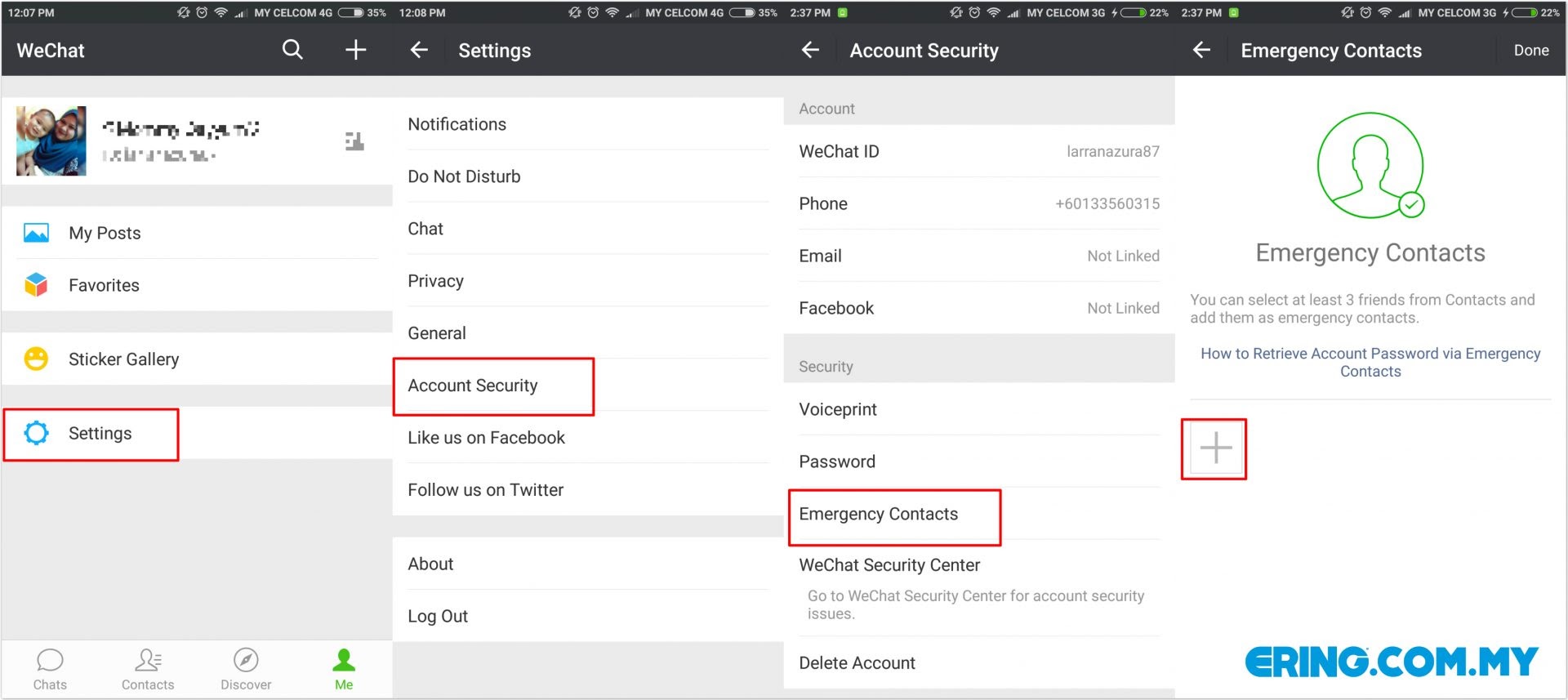The width and height of the screenshot is (1568, 700).
Task: Open WeChat Security Center
Action: 979,588
